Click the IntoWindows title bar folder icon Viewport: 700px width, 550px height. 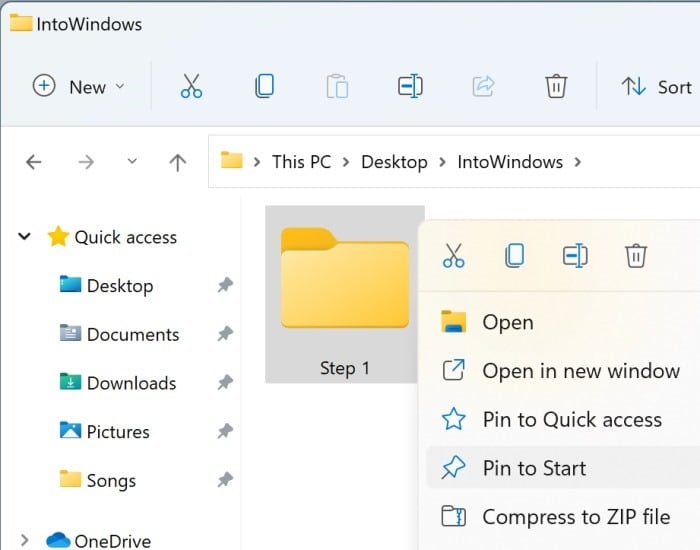pyautogui.click(x=21, y=23)
